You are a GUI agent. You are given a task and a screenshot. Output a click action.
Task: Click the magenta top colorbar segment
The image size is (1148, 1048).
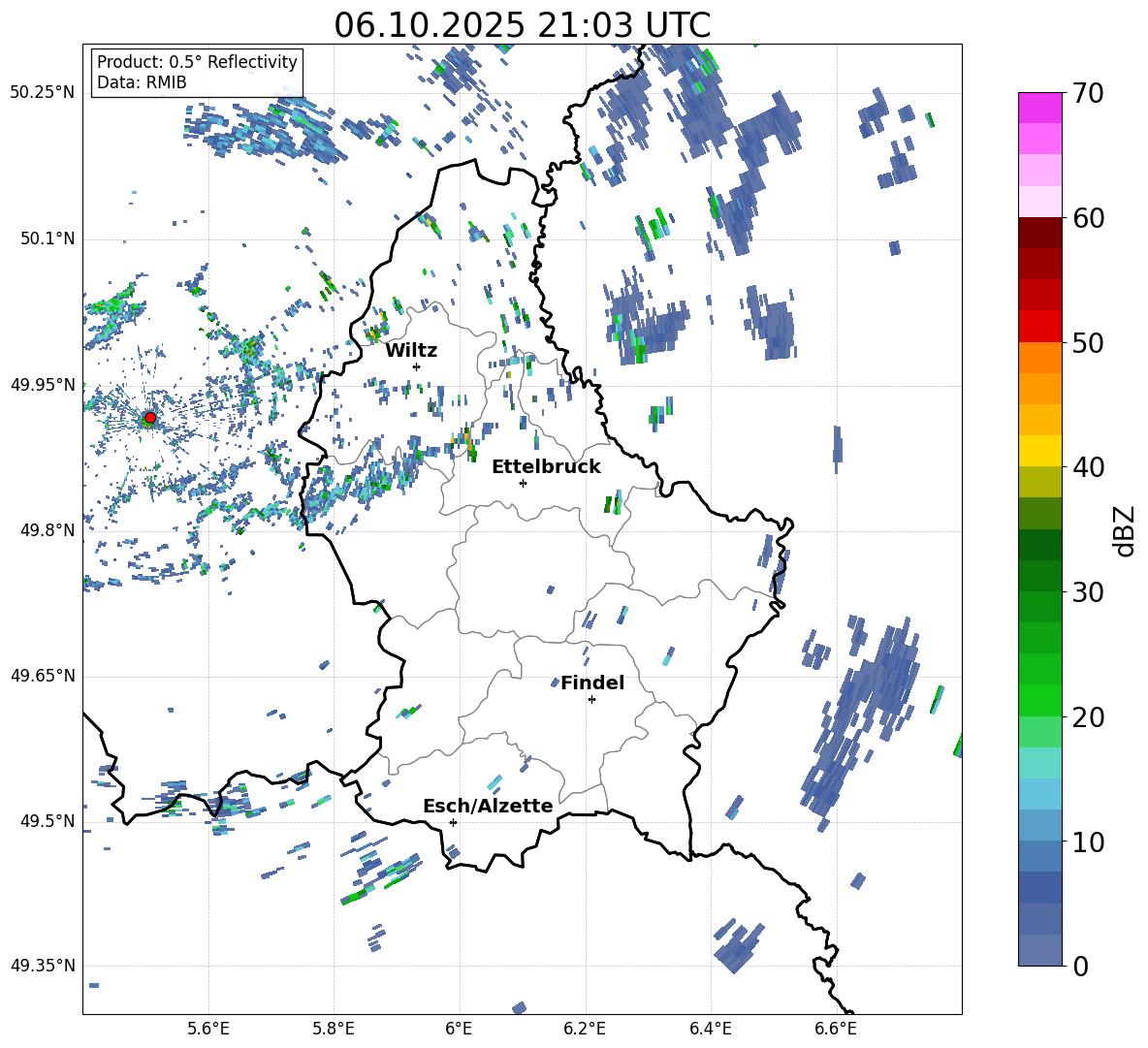(x=1040, y=109)
